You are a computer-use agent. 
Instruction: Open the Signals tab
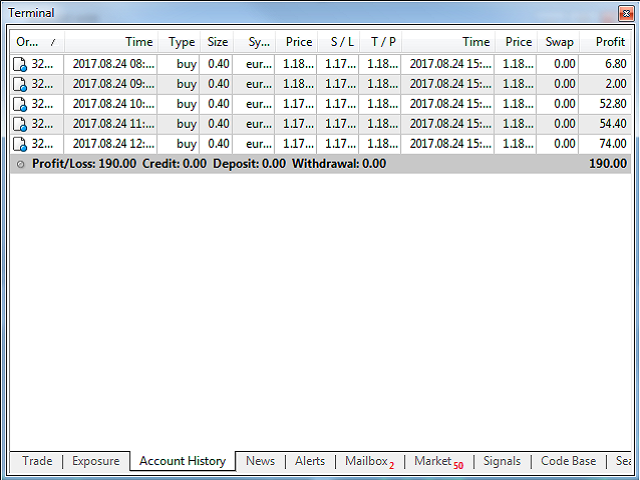502,461
